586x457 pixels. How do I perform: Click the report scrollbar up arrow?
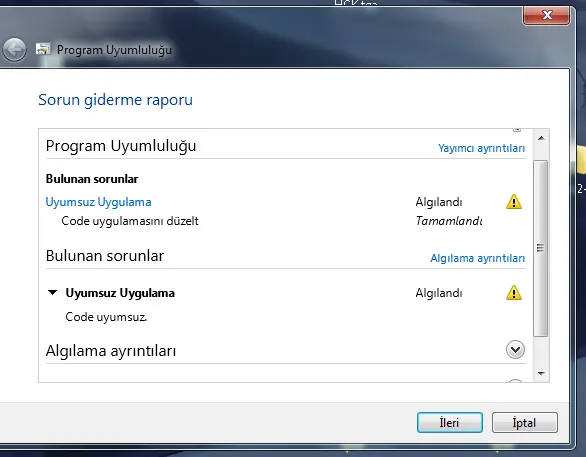tap(541, 138)
